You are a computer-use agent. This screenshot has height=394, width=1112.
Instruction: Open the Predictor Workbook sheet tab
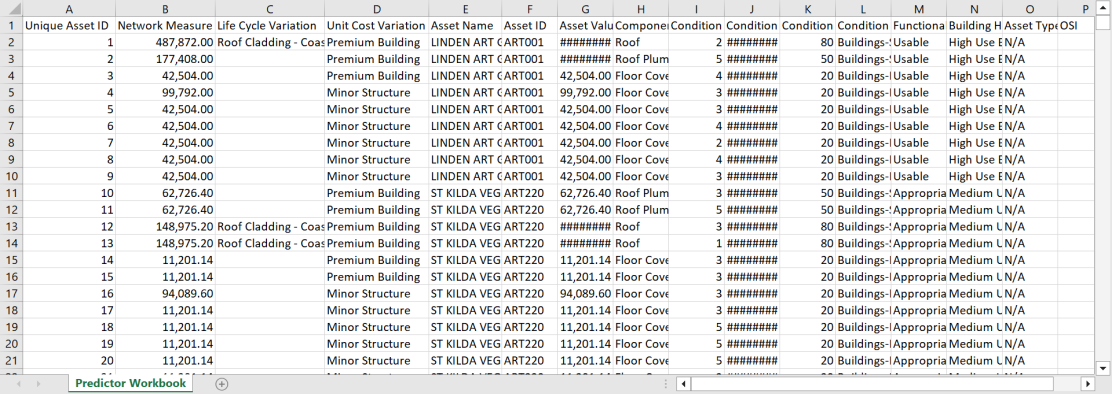131,383
